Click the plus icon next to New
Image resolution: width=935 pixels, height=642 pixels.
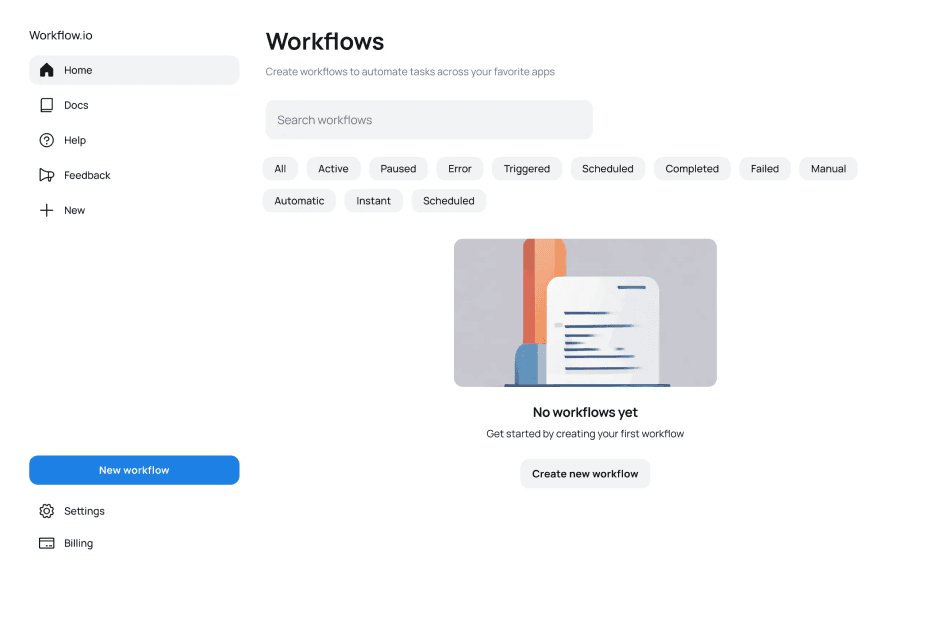pyautogui.click(x=46, y=210)
